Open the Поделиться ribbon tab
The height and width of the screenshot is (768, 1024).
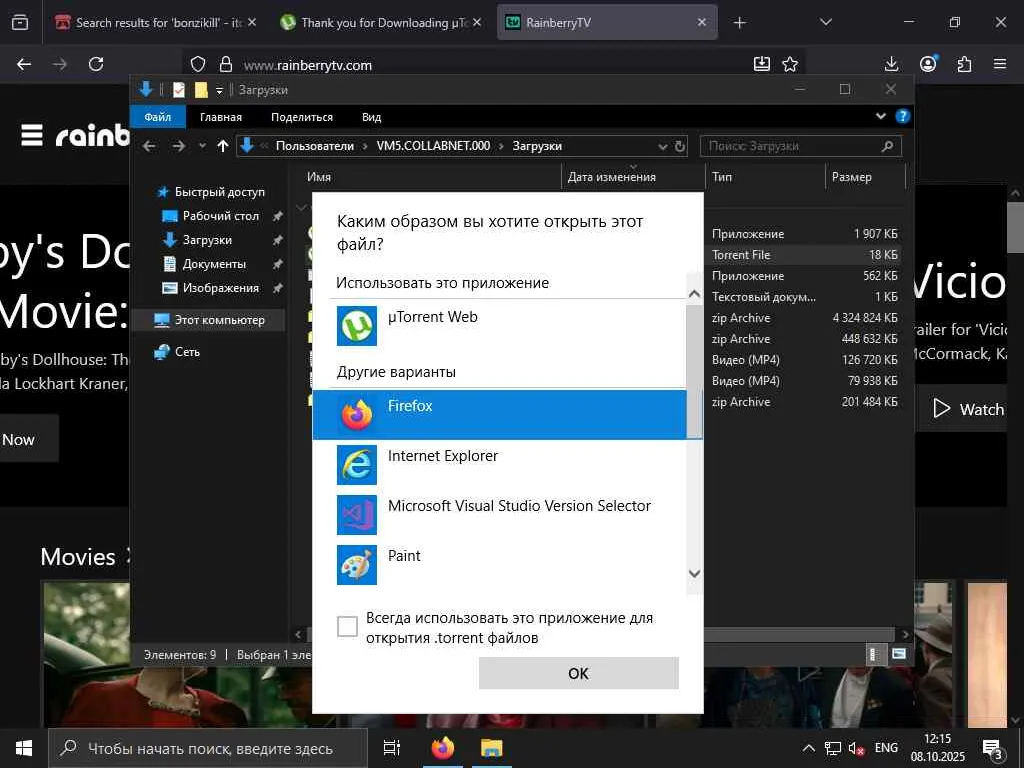pos(302,117)
